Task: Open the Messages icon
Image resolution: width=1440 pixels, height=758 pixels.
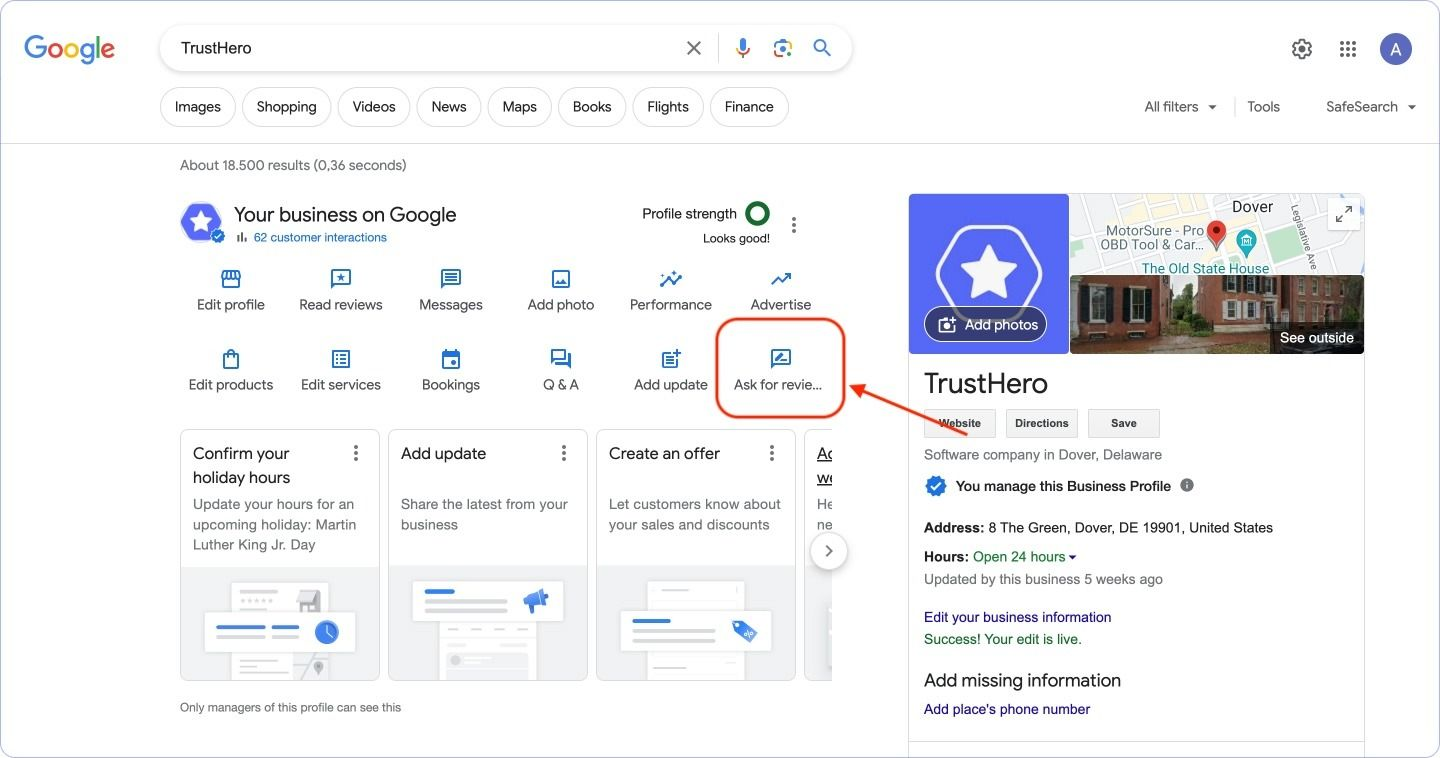Action: tap(451, 280)
